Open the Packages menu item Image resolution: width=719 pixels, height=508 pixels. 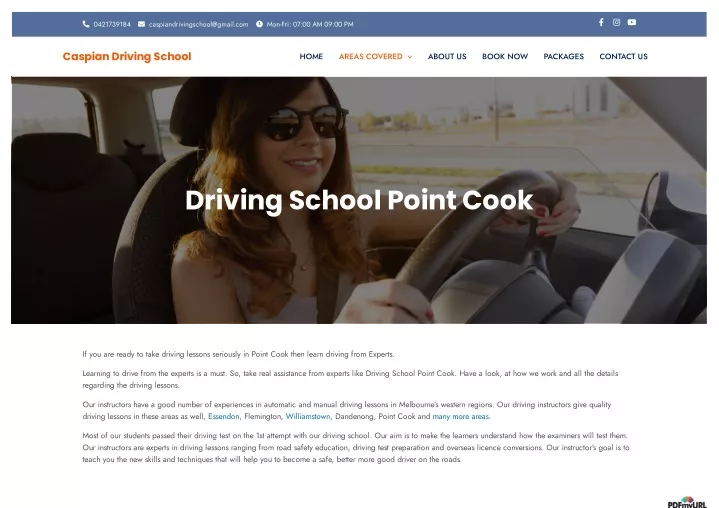click(x=564, y=56)
